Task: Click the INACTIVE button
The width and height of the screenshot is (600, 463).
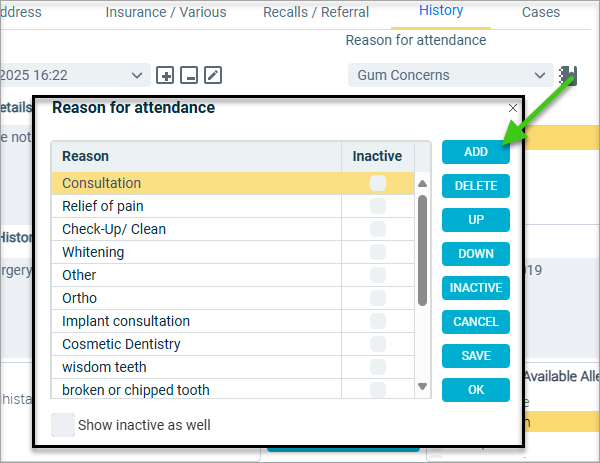Action: coord(476,288)
